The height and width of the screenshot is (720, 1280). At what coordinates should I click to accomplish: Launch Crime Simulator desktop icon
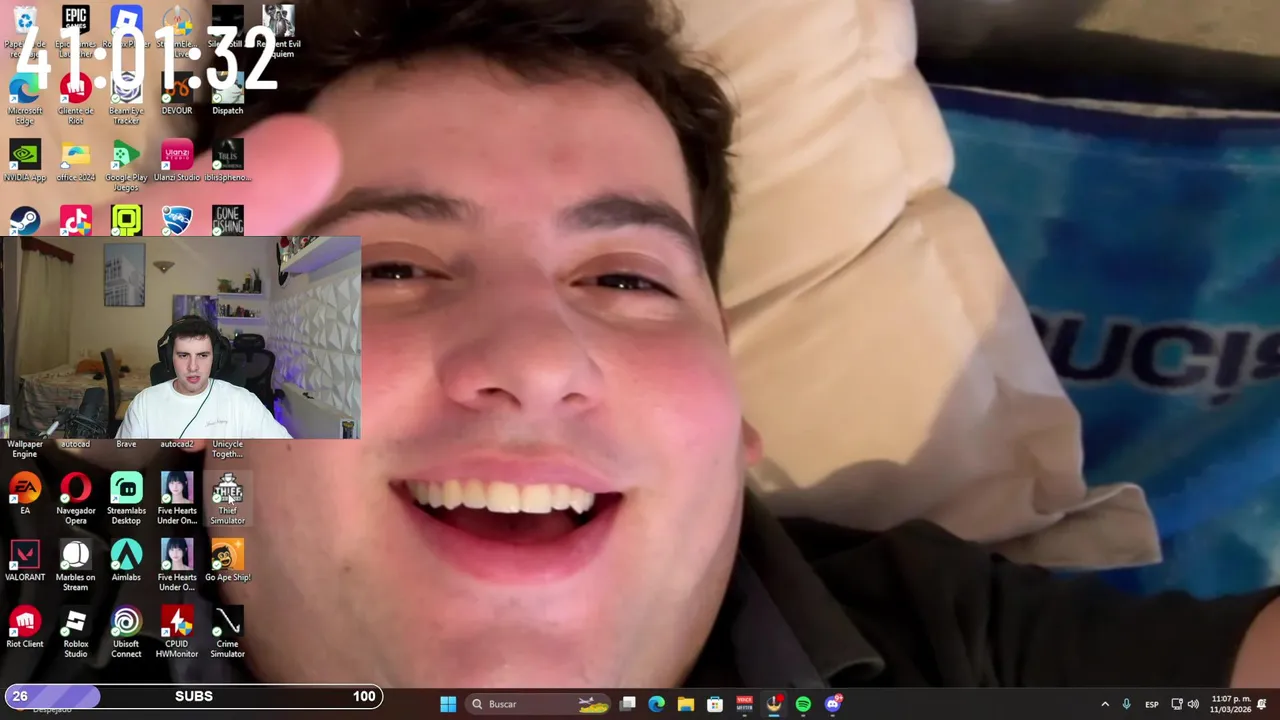[x=227, y=633]
